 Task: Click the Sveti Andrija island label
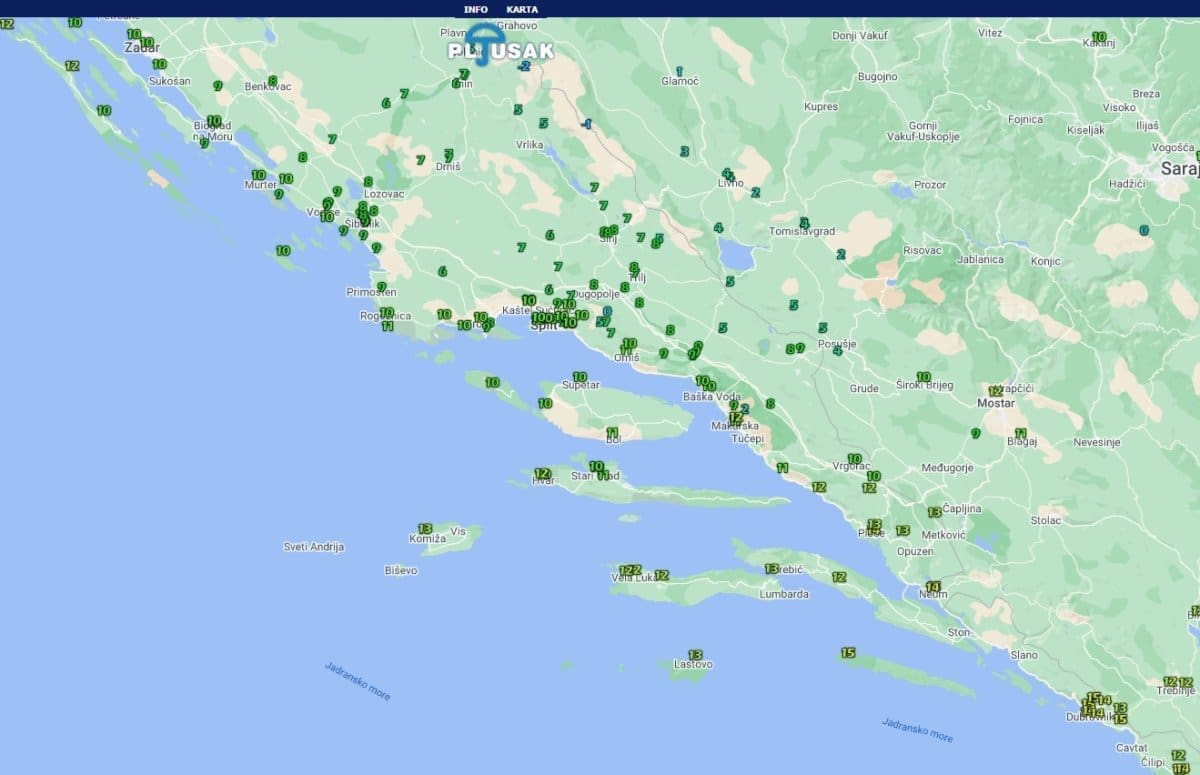314,547
